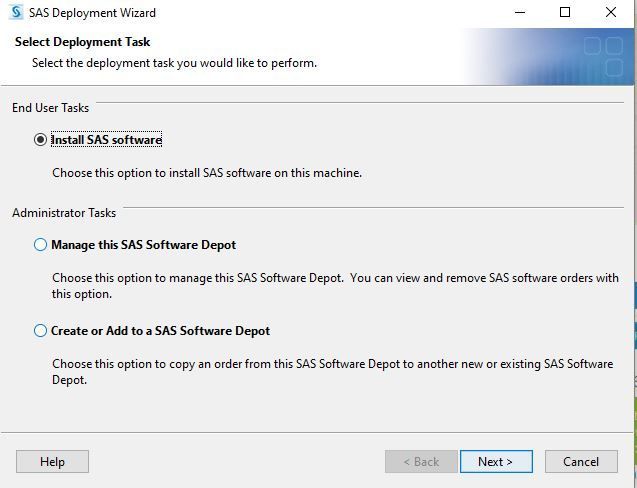Click the 'Select Deployment Task' heading
This screenshot has height=488, width=637.
[x=82, y=42]
